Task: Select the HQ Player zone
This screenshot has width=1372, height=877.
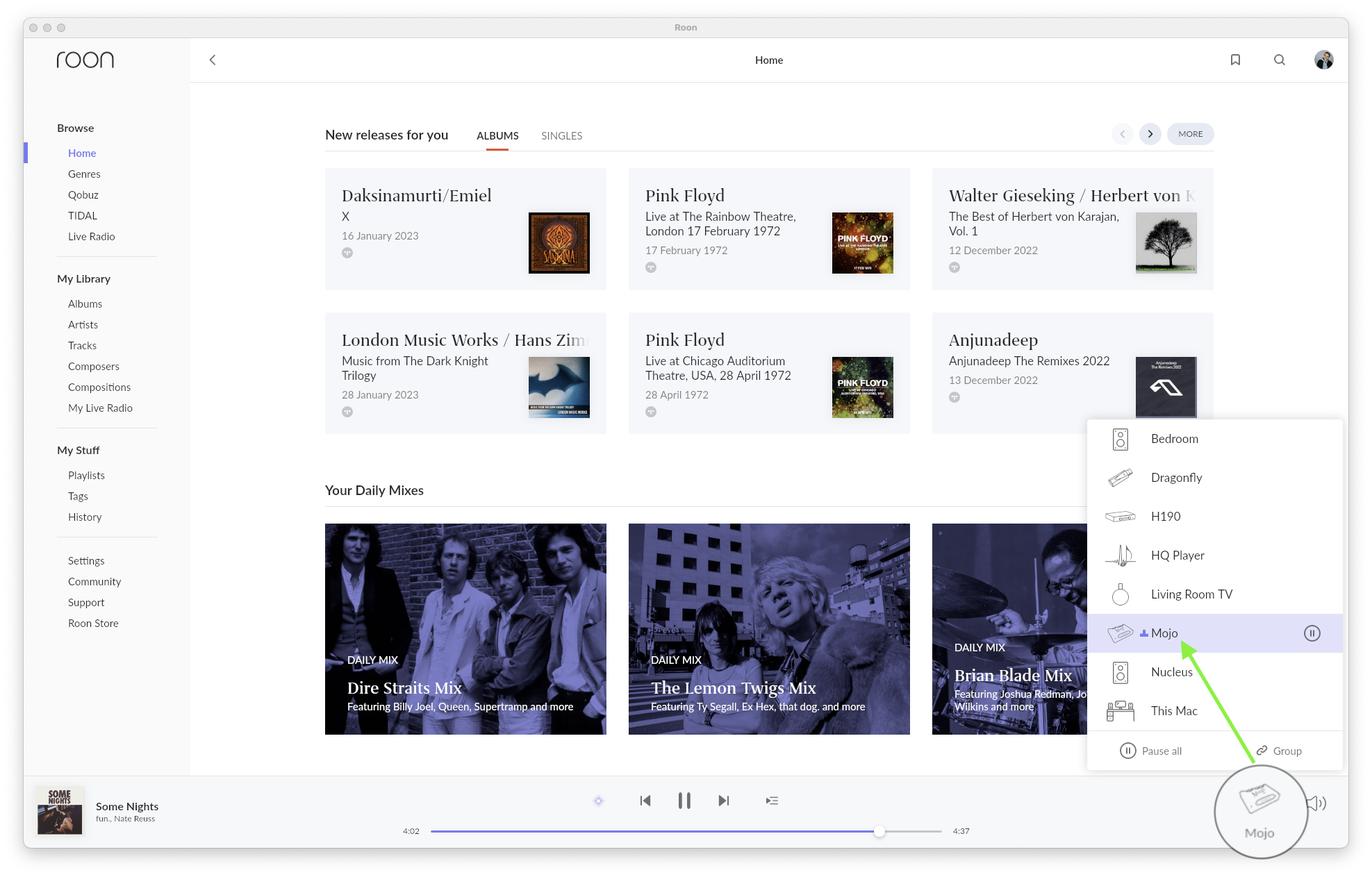Action: 1214,556
